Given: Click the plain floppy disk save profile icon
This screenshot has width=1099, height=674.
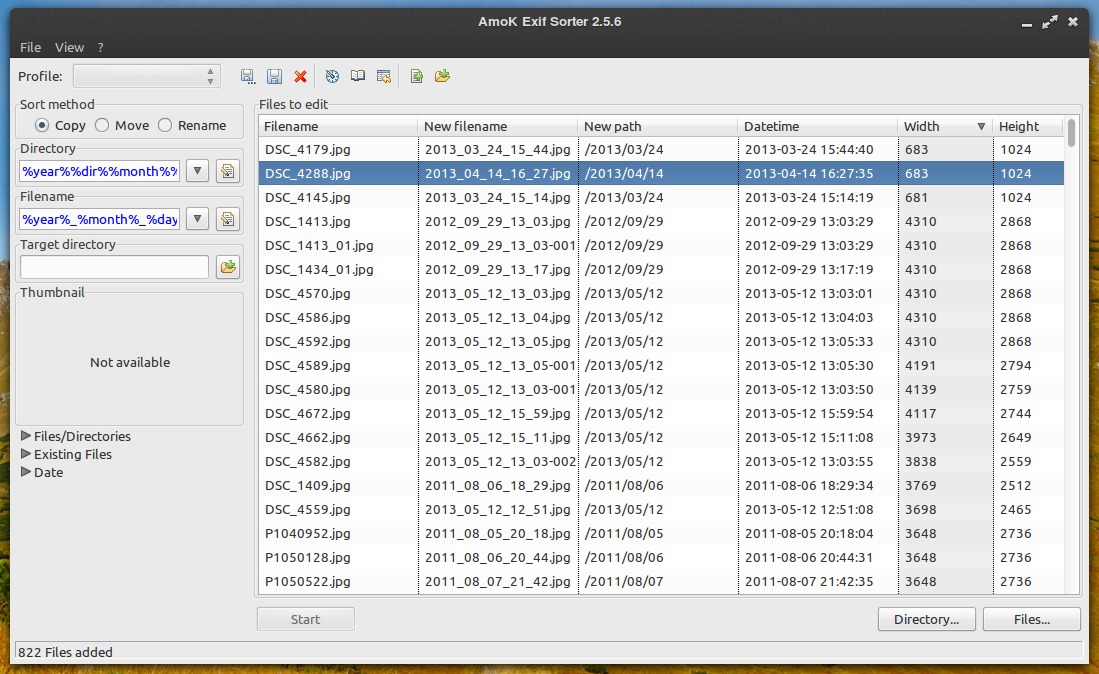Looking at the screenshot, I should coord(274,76).
